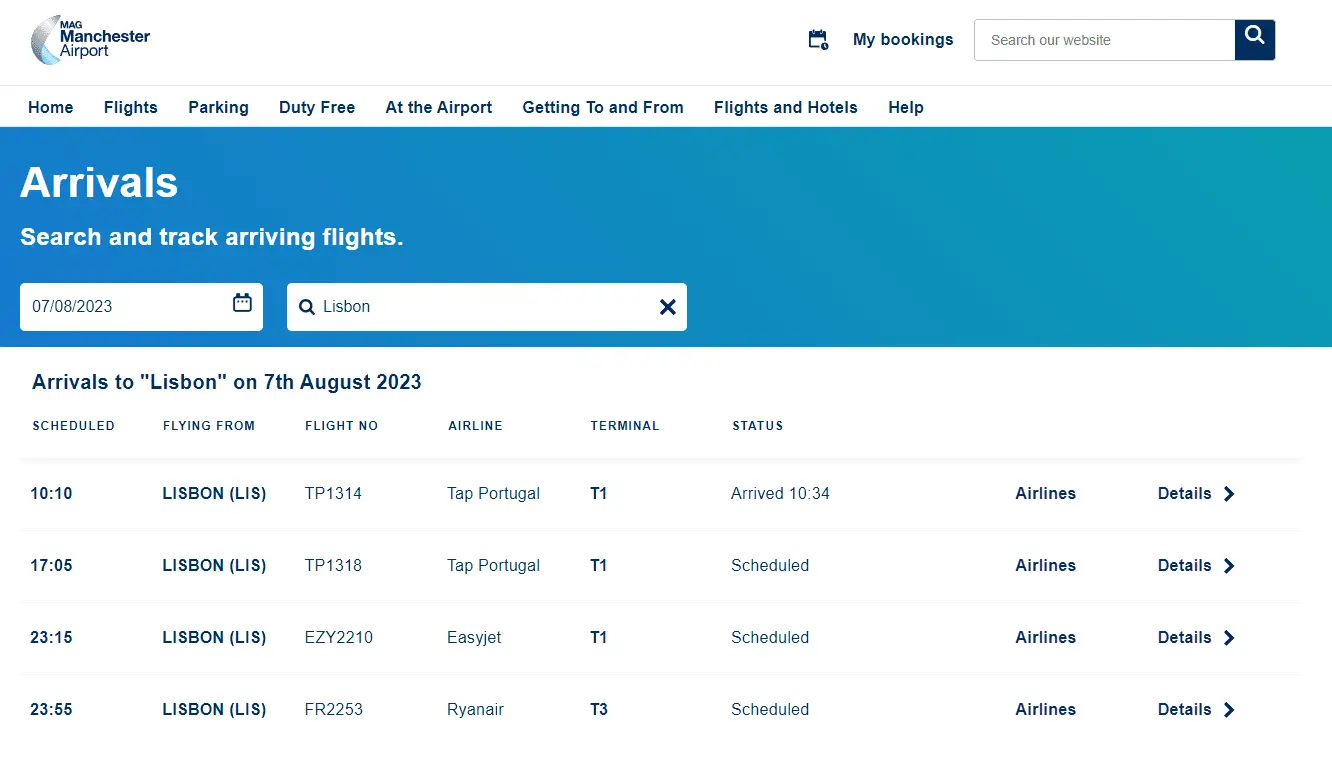The width and height of the screenshot is (1332, 776).
Task: Click Airlines link in the FR2253 row
Action: click(1046, 710)
